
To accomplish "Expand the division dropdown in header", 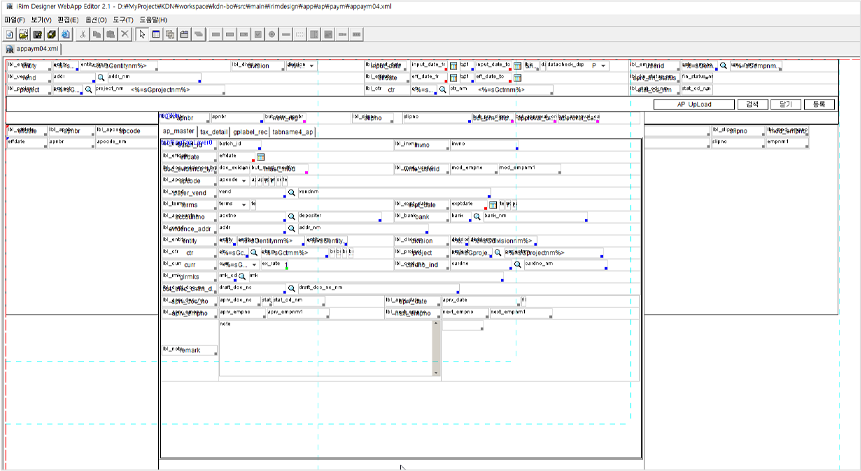I will pos(312,66).
